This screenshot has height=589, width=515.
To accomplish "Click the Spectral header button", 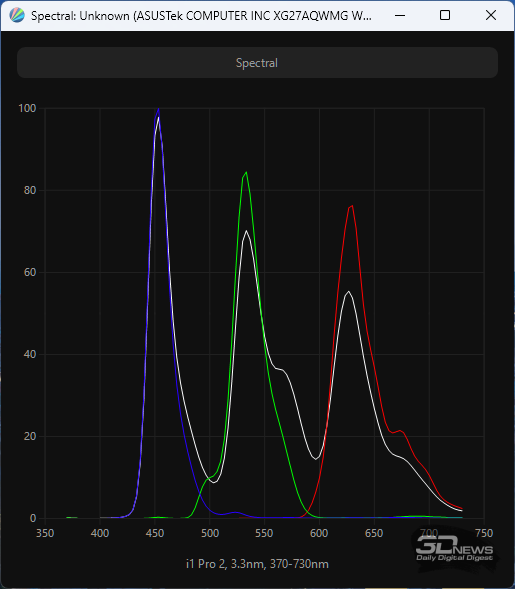I will click(x=257, y=63).
